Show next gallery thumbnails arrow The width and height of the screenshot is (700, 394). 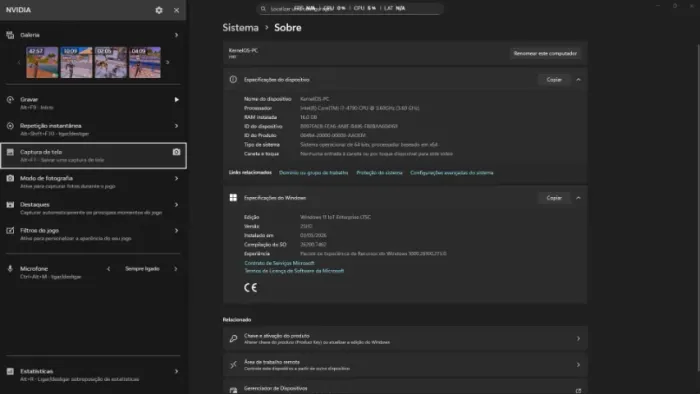coord(168,62)
